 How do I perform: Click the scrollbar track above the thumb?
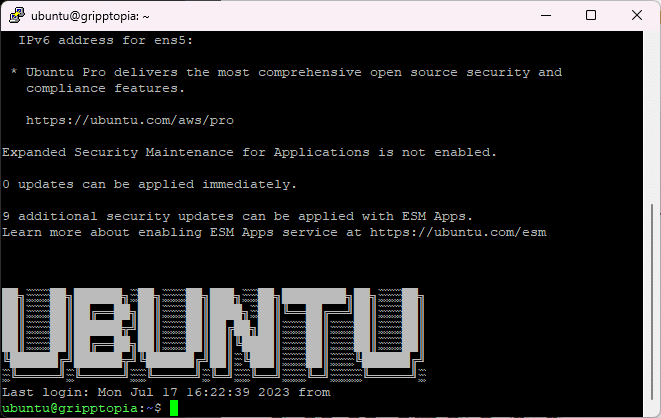[654, 120]
